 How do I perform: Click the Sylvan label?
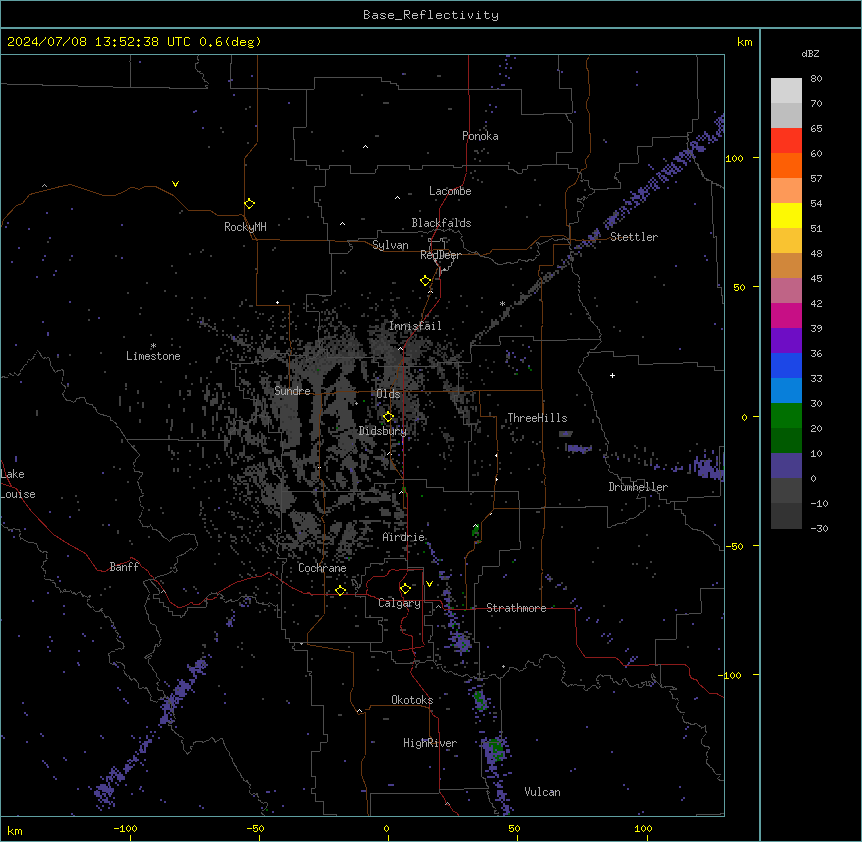point(390,245)
